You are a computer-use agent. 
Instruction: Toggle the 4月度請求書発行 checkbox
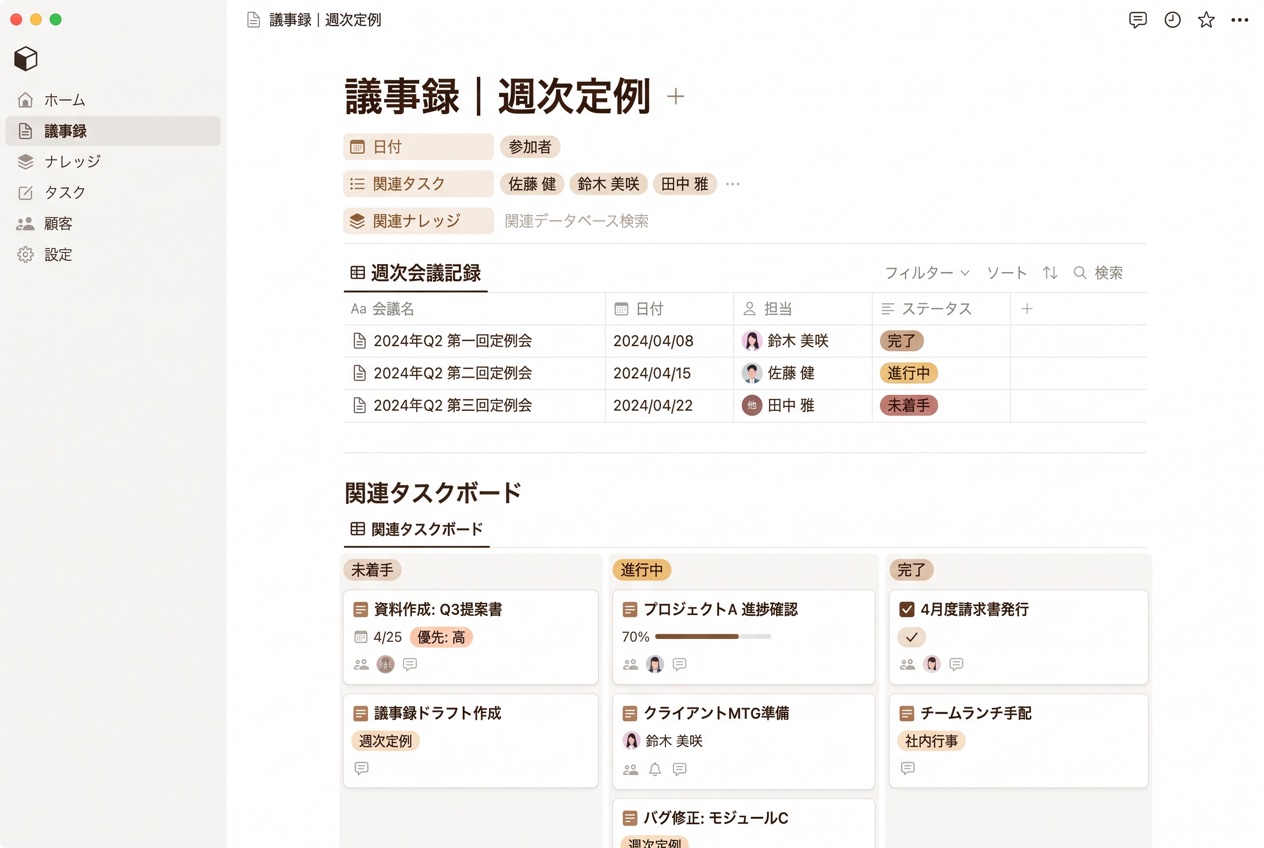click(x=907, y=609)
